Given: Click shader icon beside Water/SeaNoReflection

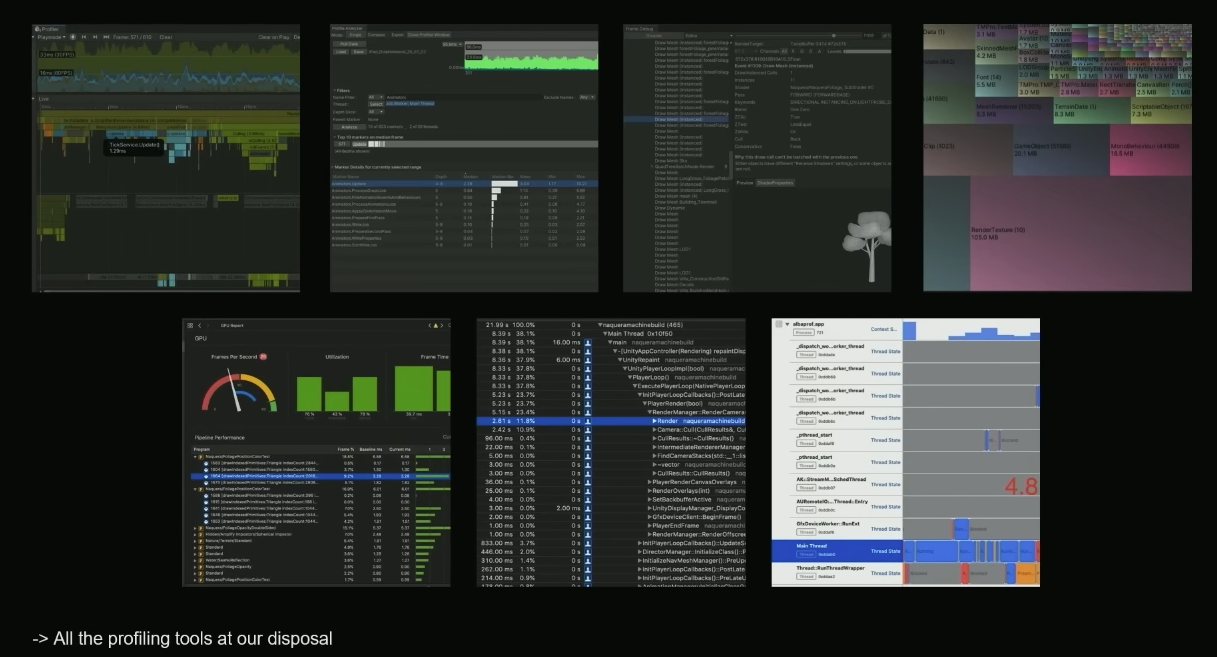Looking at the screenshot, I should pos(201,560).
